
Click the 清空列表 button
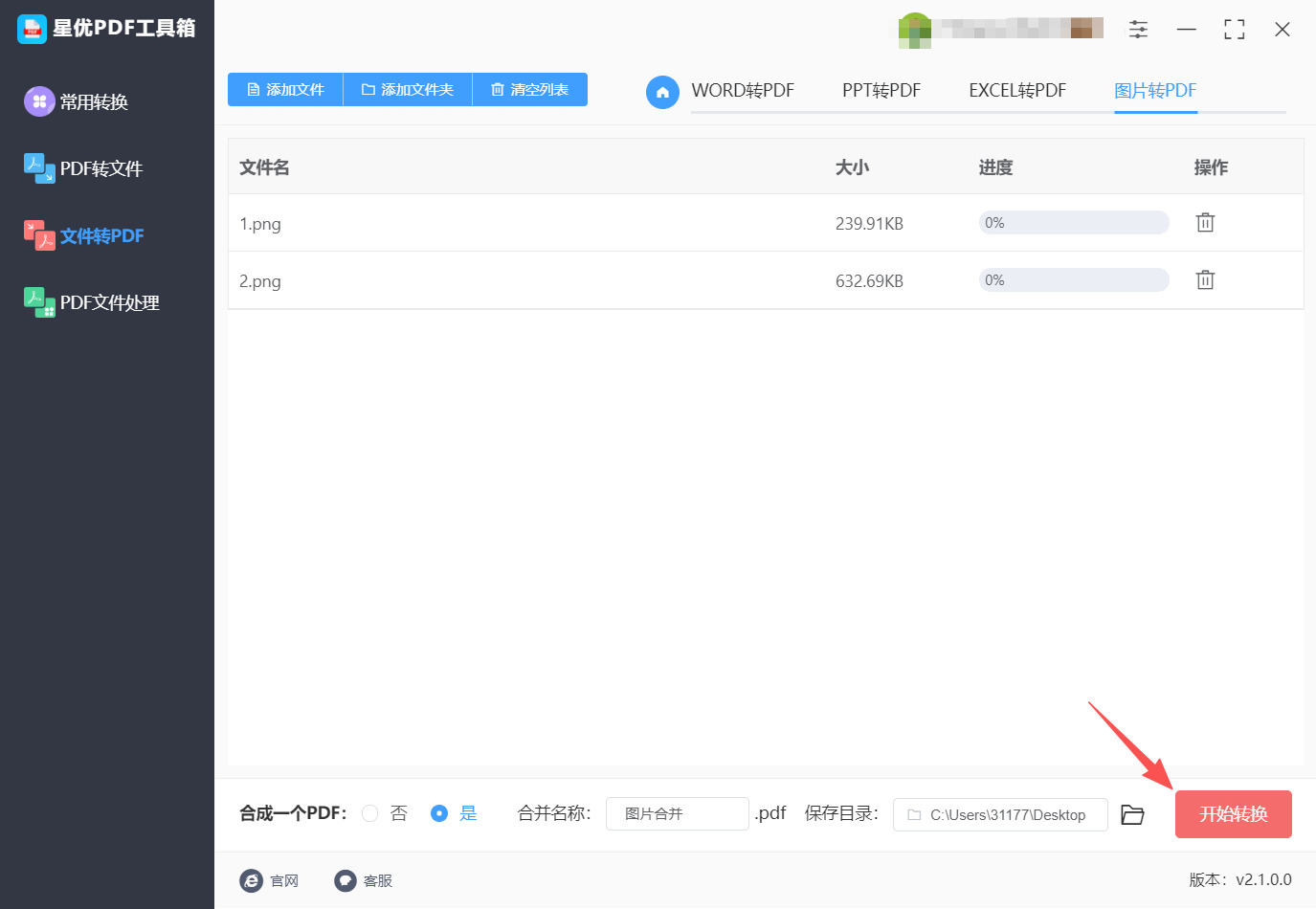click(530, 90)
